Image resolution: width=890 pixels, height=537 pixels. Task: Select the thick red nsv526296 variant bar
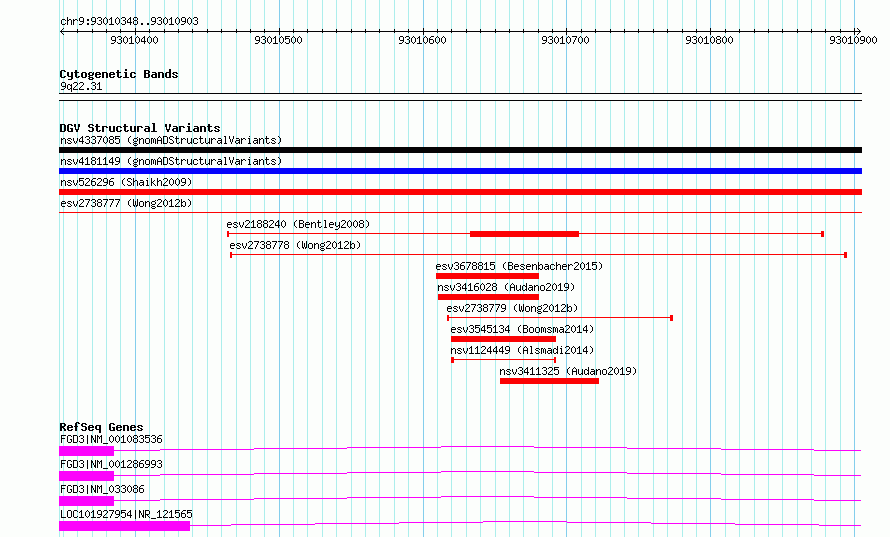[460, 192]
